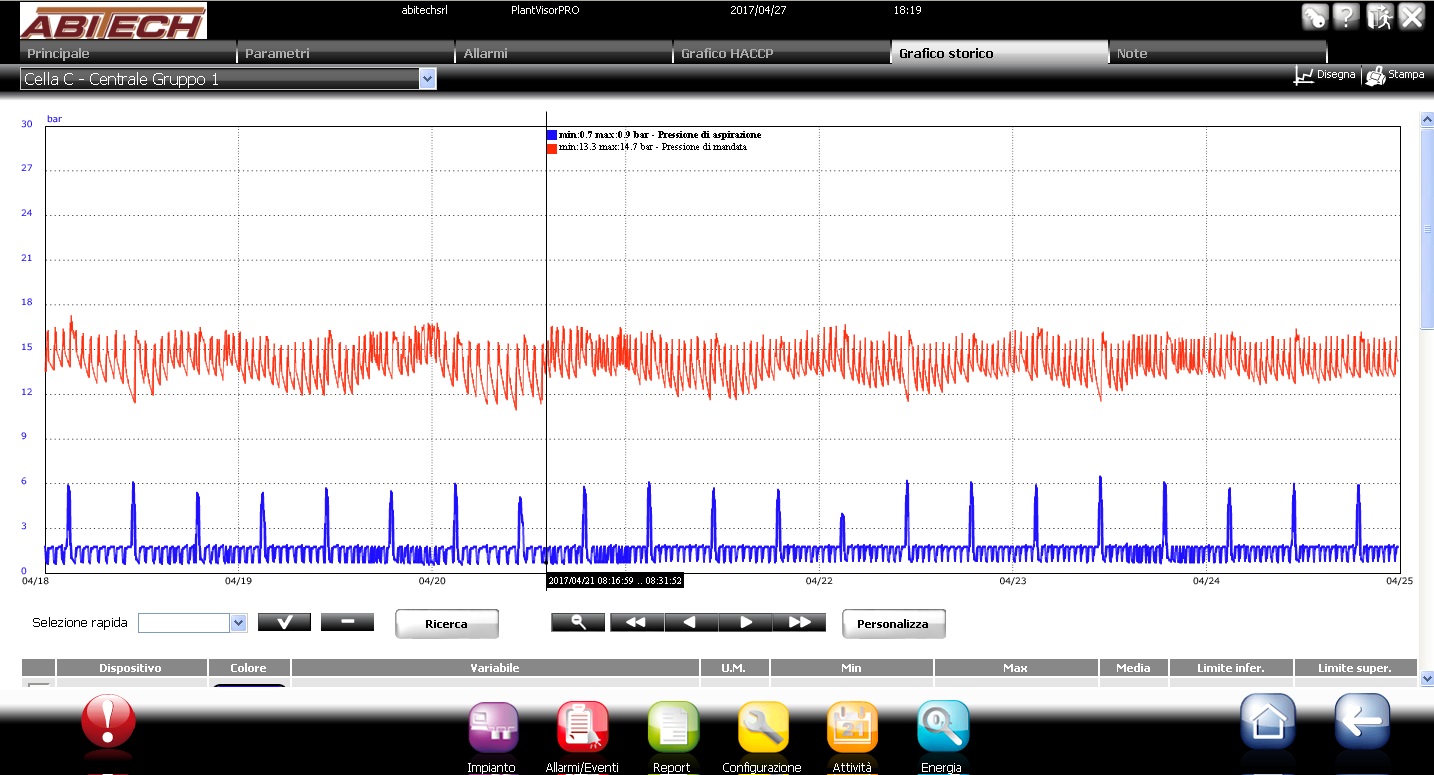Go to the home screen icon
This screenshot has width=1434, height=775.
[1268, 721]
